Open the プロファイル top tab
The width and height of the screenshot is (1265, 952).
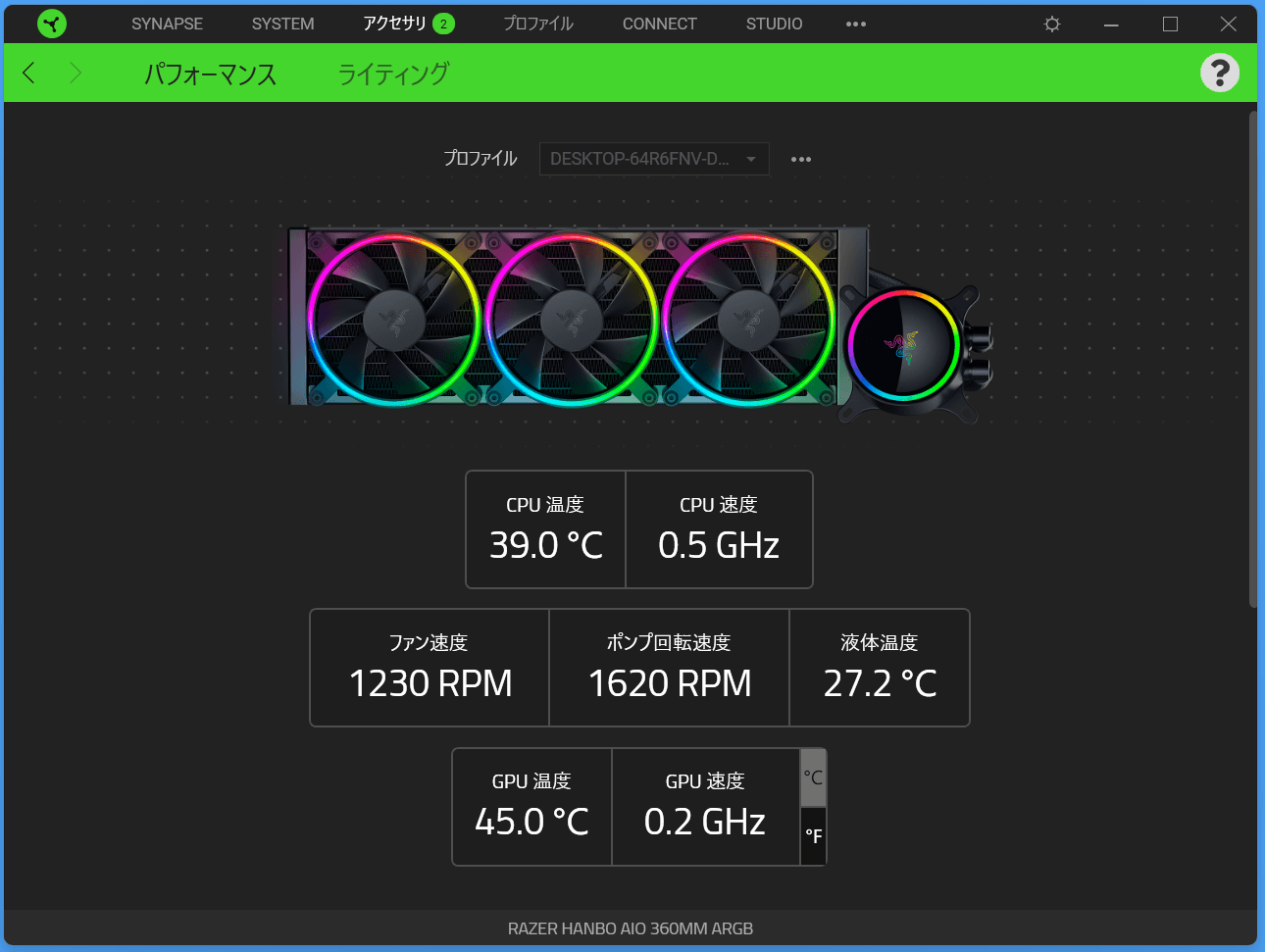pyautogui.click(x=538, y=24)
